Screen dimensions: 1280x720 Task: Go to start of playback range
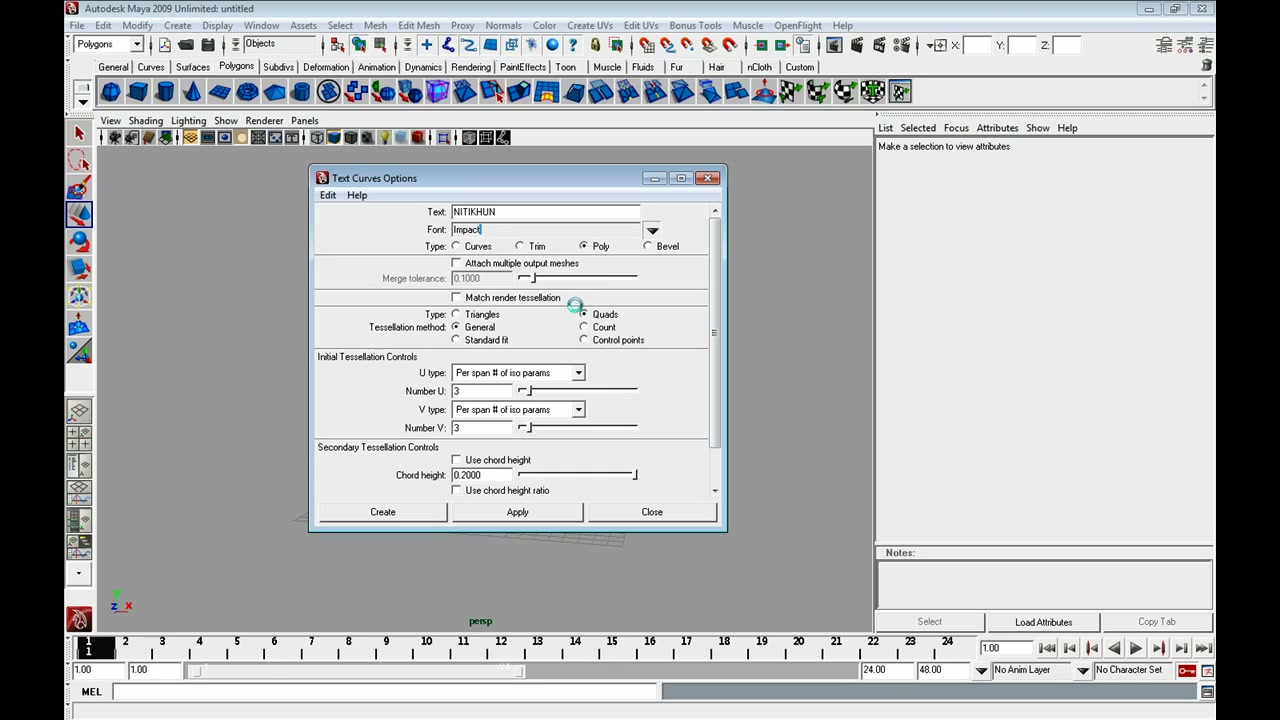tap(1047, 648)
